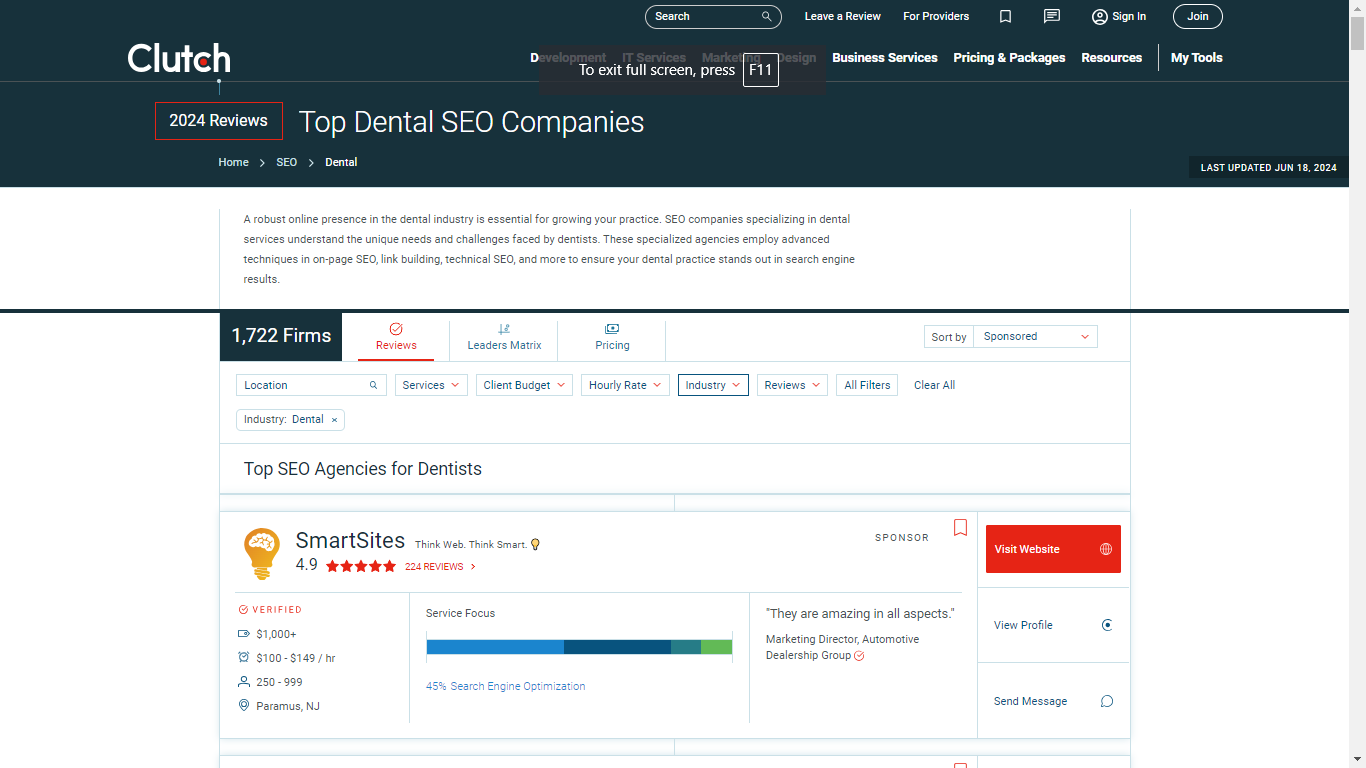Remove the Dental industry filter chip

tap(334, 420)
